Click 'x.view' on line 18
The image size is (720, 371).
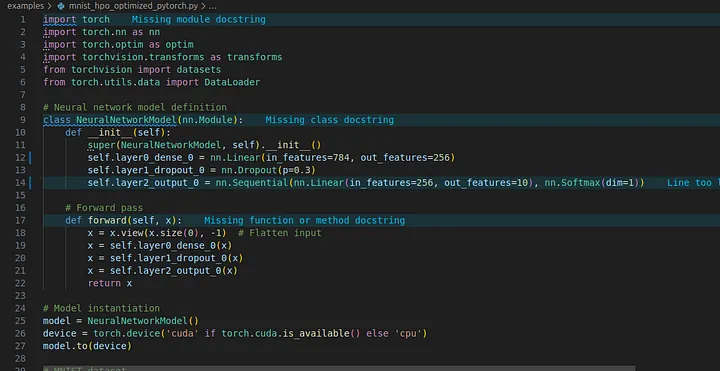point(126,233)
